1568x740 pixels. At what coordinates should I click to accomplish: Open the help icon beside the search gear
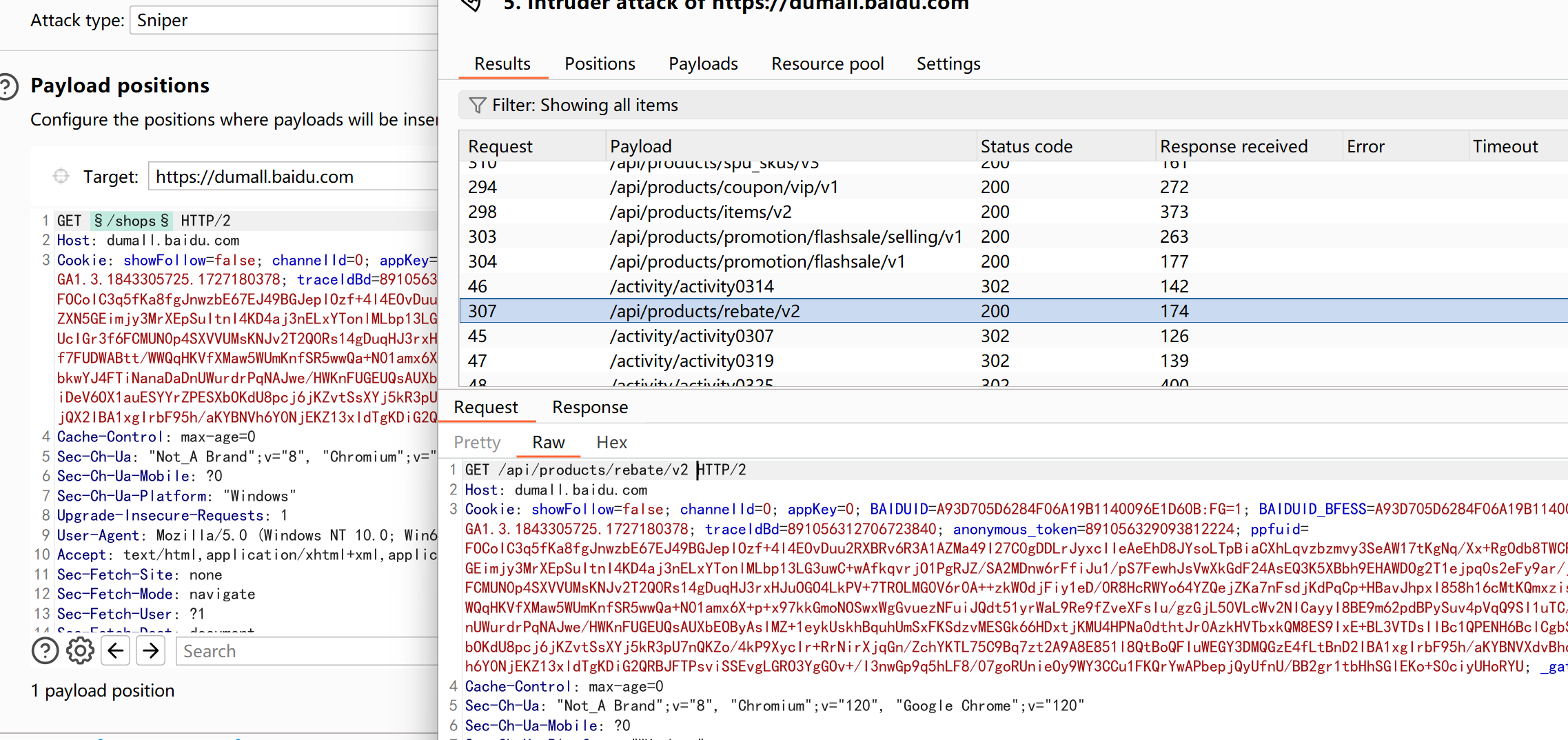(45, 650)
